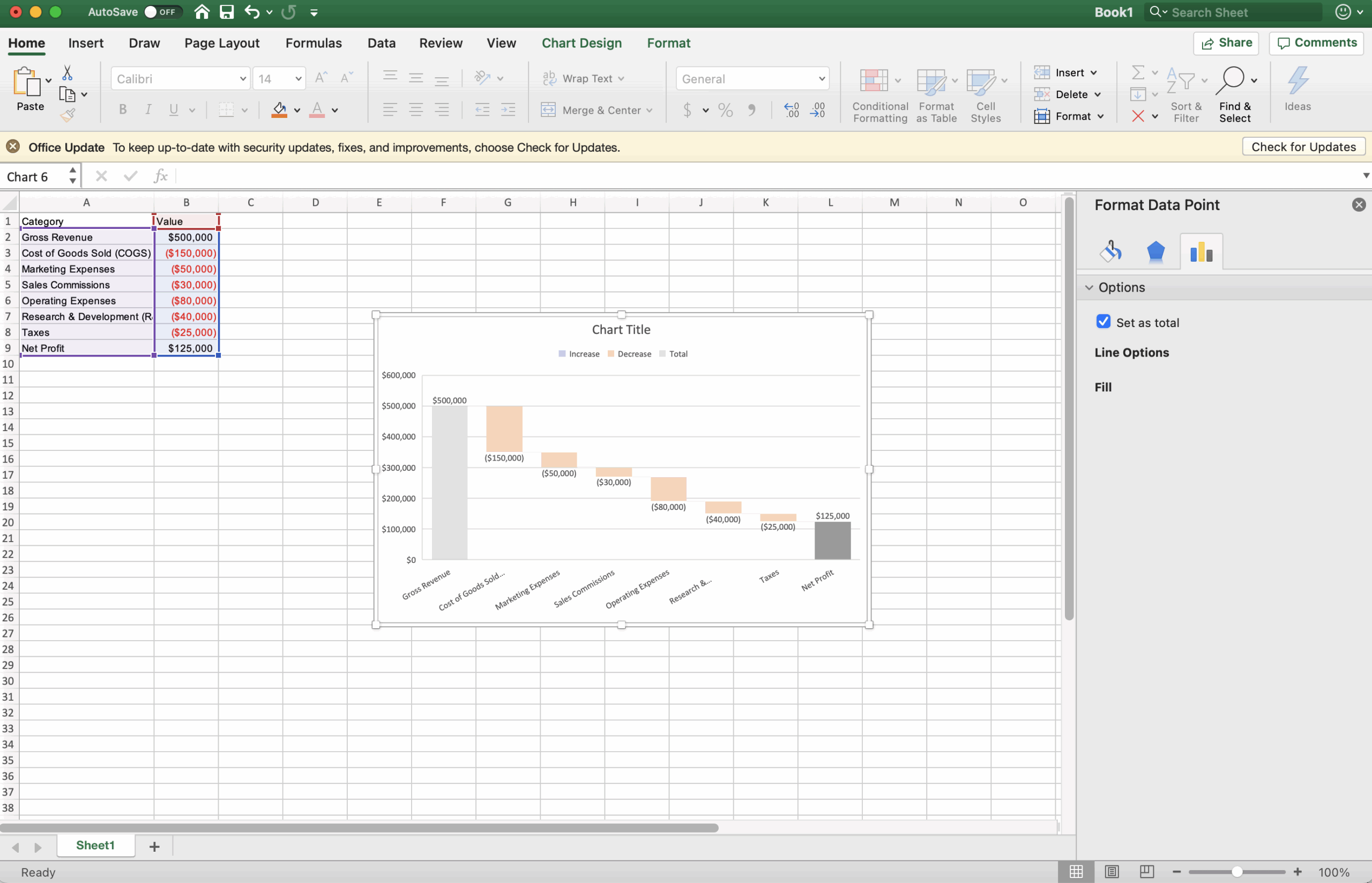Open the Formulas tab
1372x883 pixels.
coord(314,43)
